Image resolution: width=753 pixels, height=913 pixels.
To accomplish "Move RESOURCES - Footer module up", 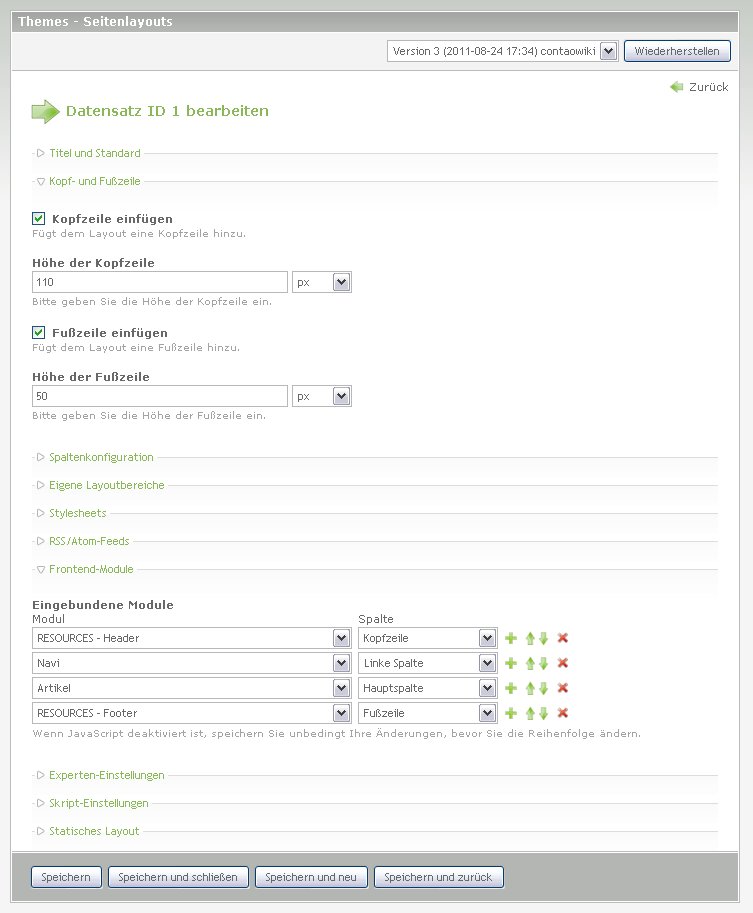I will [x=531, y=713].
